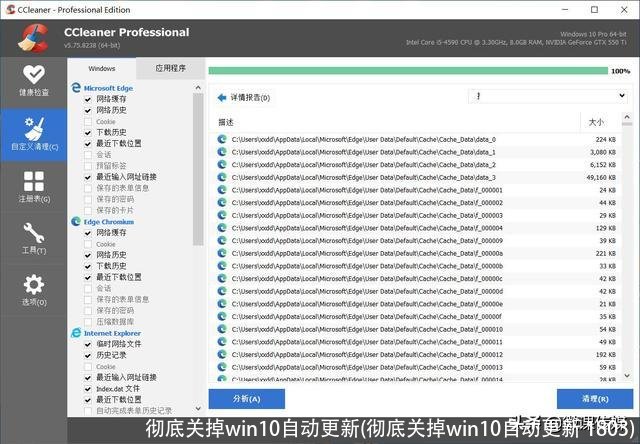Click the green 100% progress bar
This screenshot has height=444, width=640.
(x=408, y=71)
